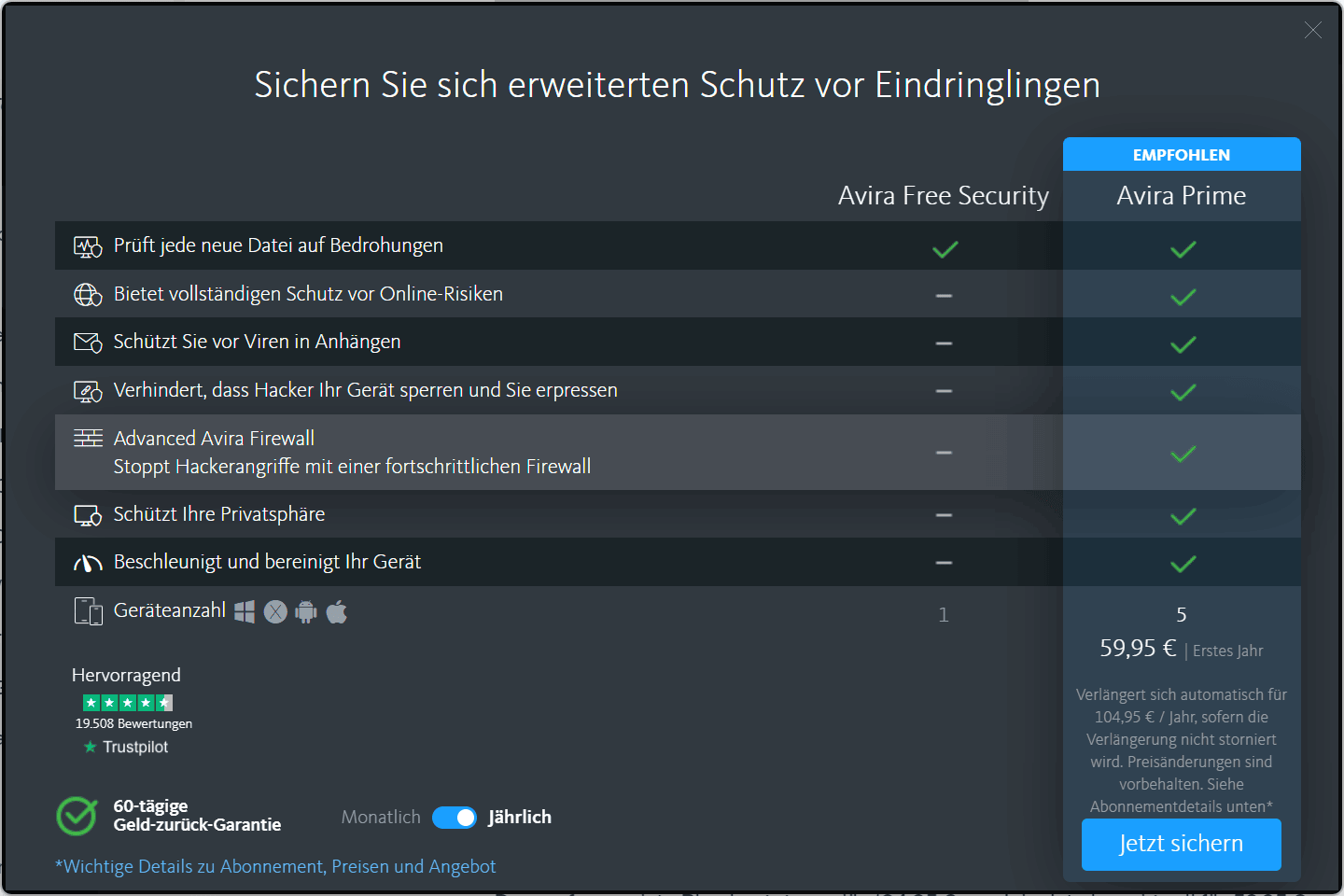Click the Trustpilot logo

(x=126, y=747)
